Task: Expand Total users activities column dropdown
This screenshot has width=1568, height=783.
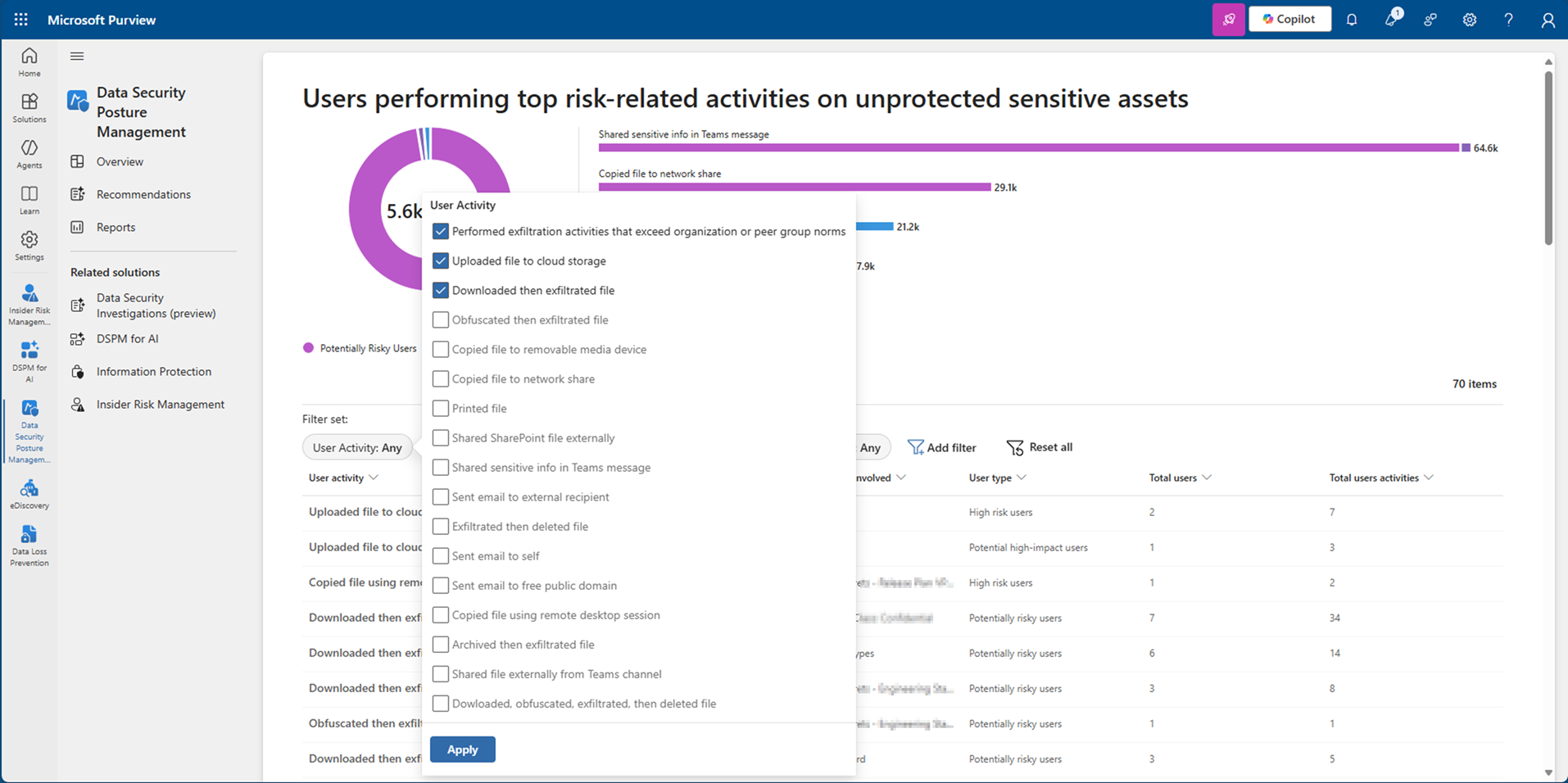Action: coord(1429,477)
